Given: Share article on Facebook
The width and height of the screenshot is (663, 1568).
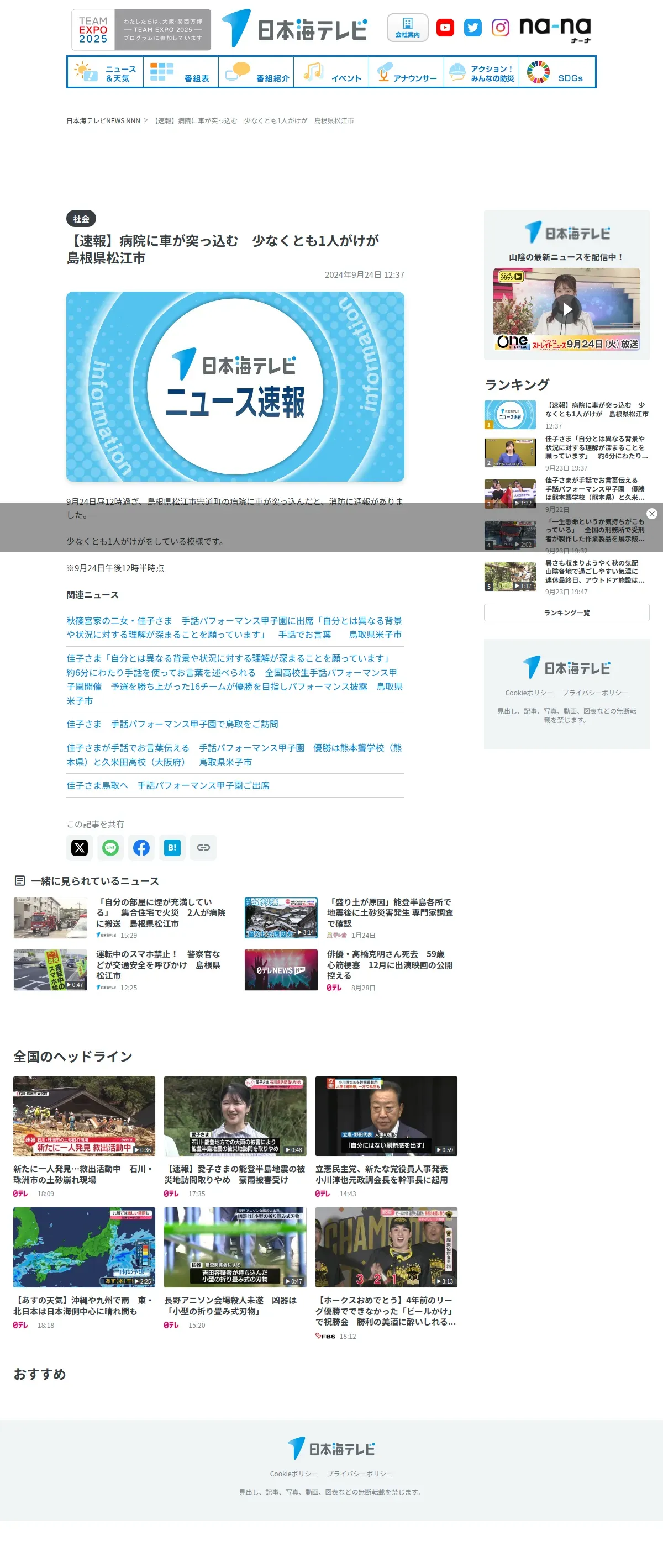Looking at the screenshot, I should (141, 847).
